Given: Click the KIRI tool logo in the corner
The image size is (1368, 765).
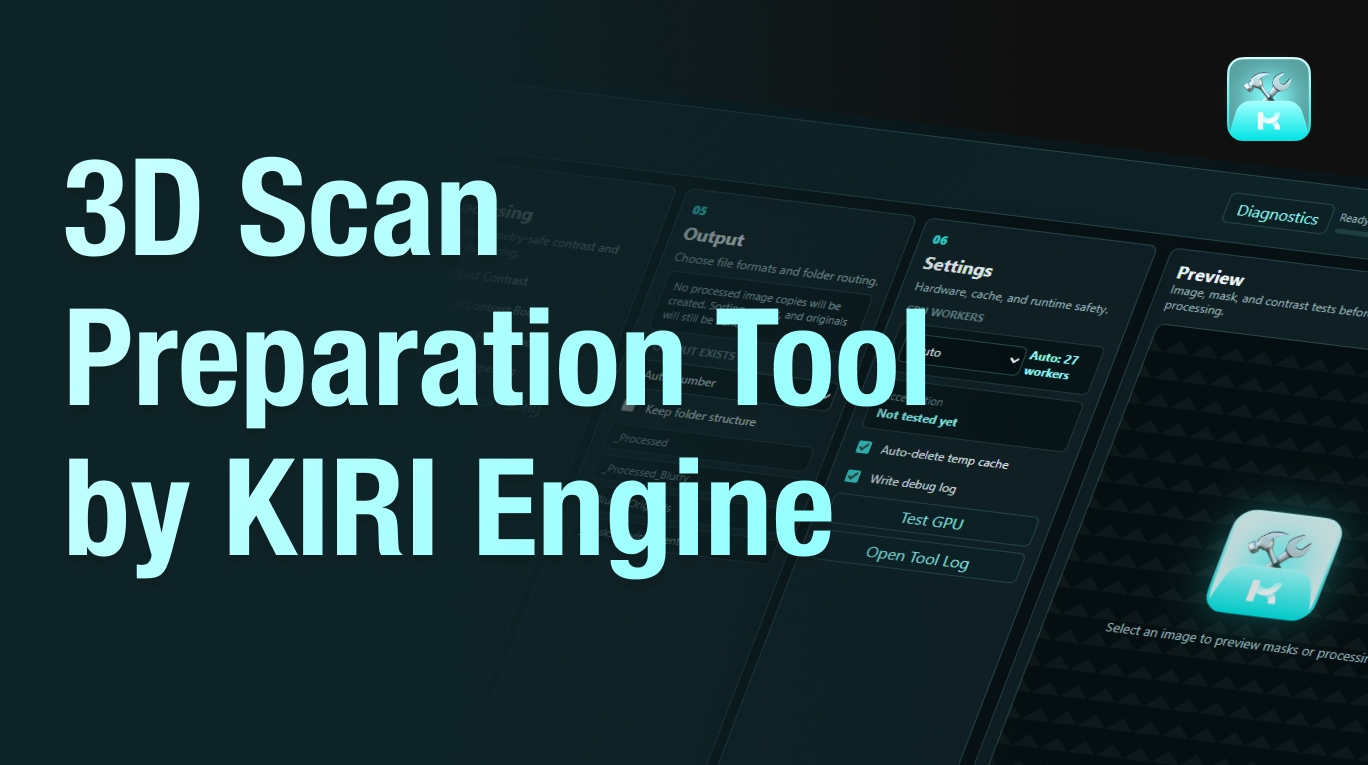Looking at the screenshot, I should pyautogui.click(x=1268, y=99).
